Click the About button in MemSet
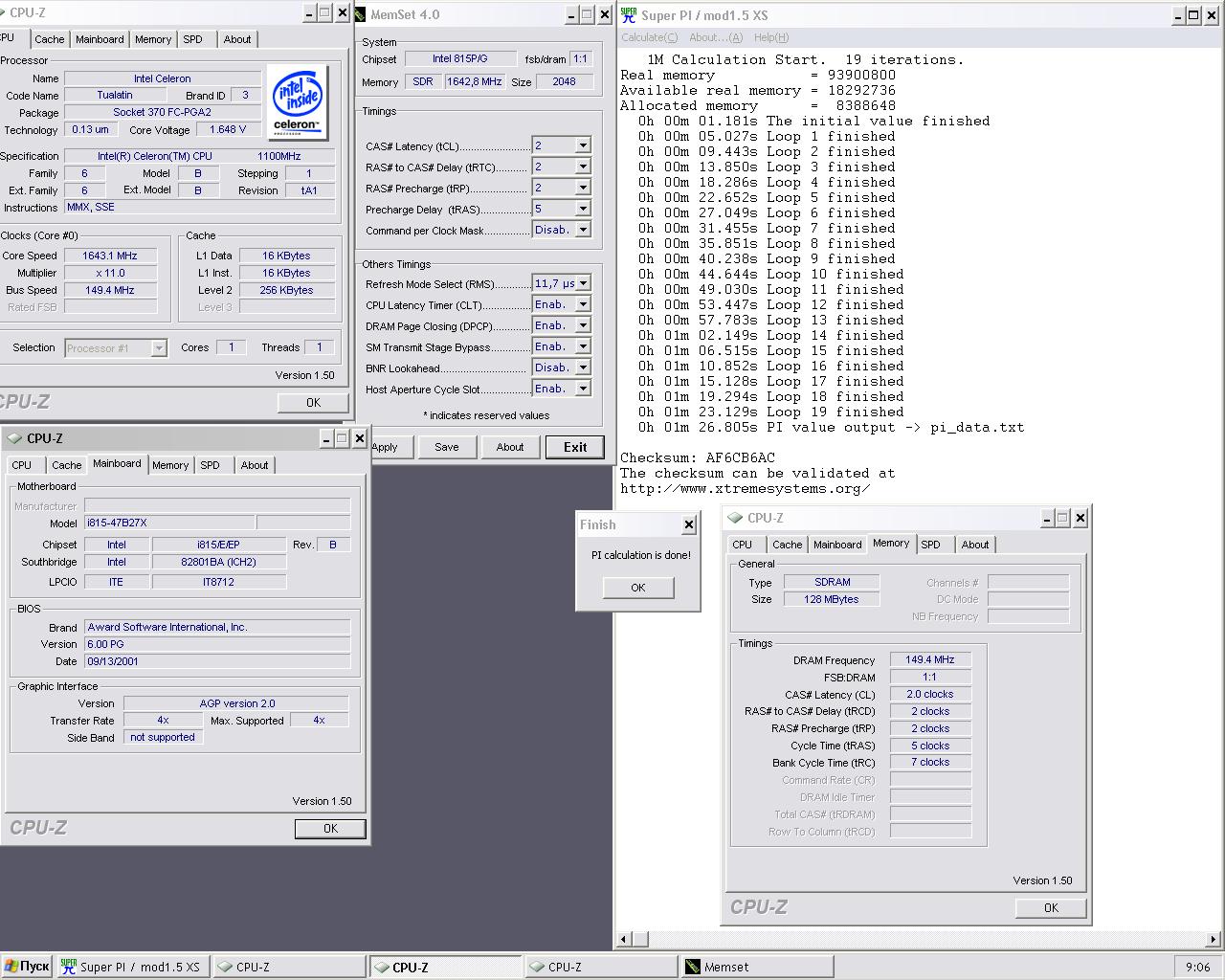The image size is (1225, 980). point(510,447)
